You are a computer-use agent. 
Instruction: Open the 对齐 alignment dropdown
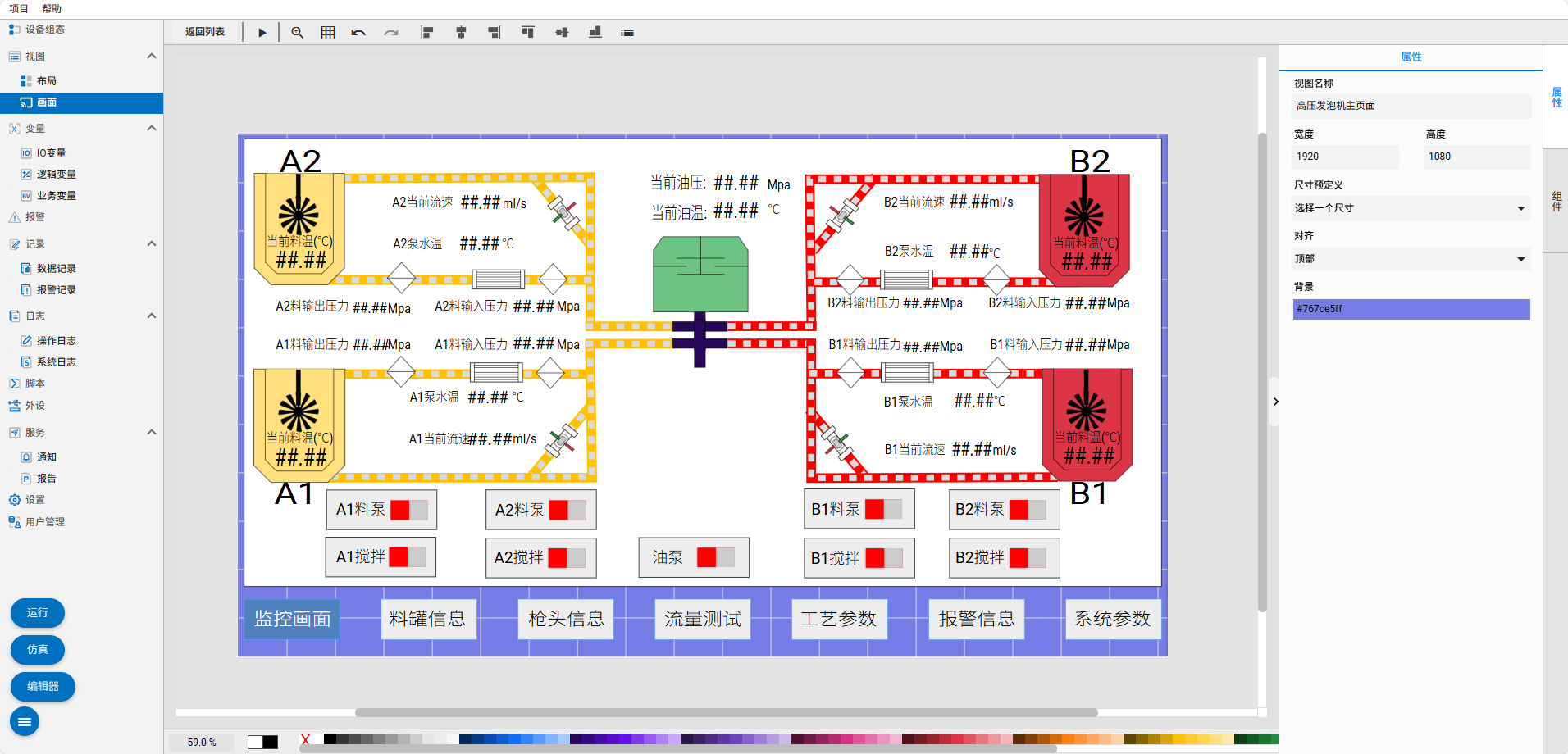[x=1411, y=259]
